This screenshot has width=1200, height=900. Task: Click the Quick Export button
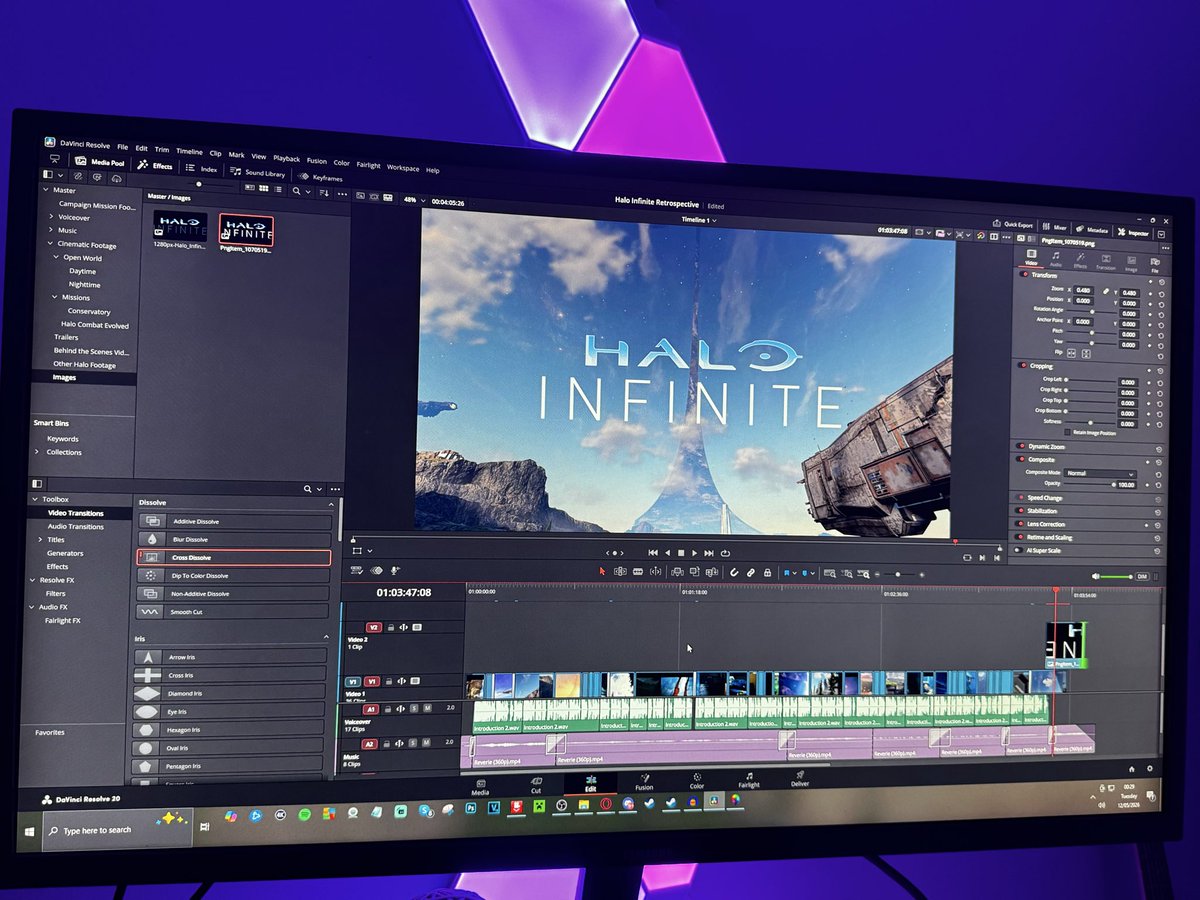tap(1012, 224)
